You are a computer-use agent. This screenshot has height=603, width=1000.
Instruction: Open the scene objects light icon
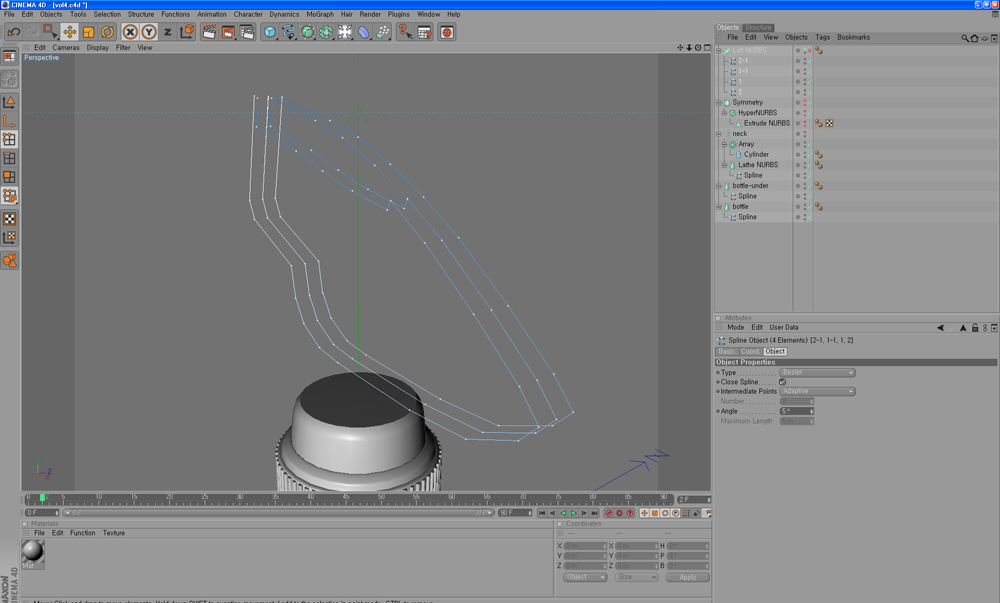(x=345, y=32)
